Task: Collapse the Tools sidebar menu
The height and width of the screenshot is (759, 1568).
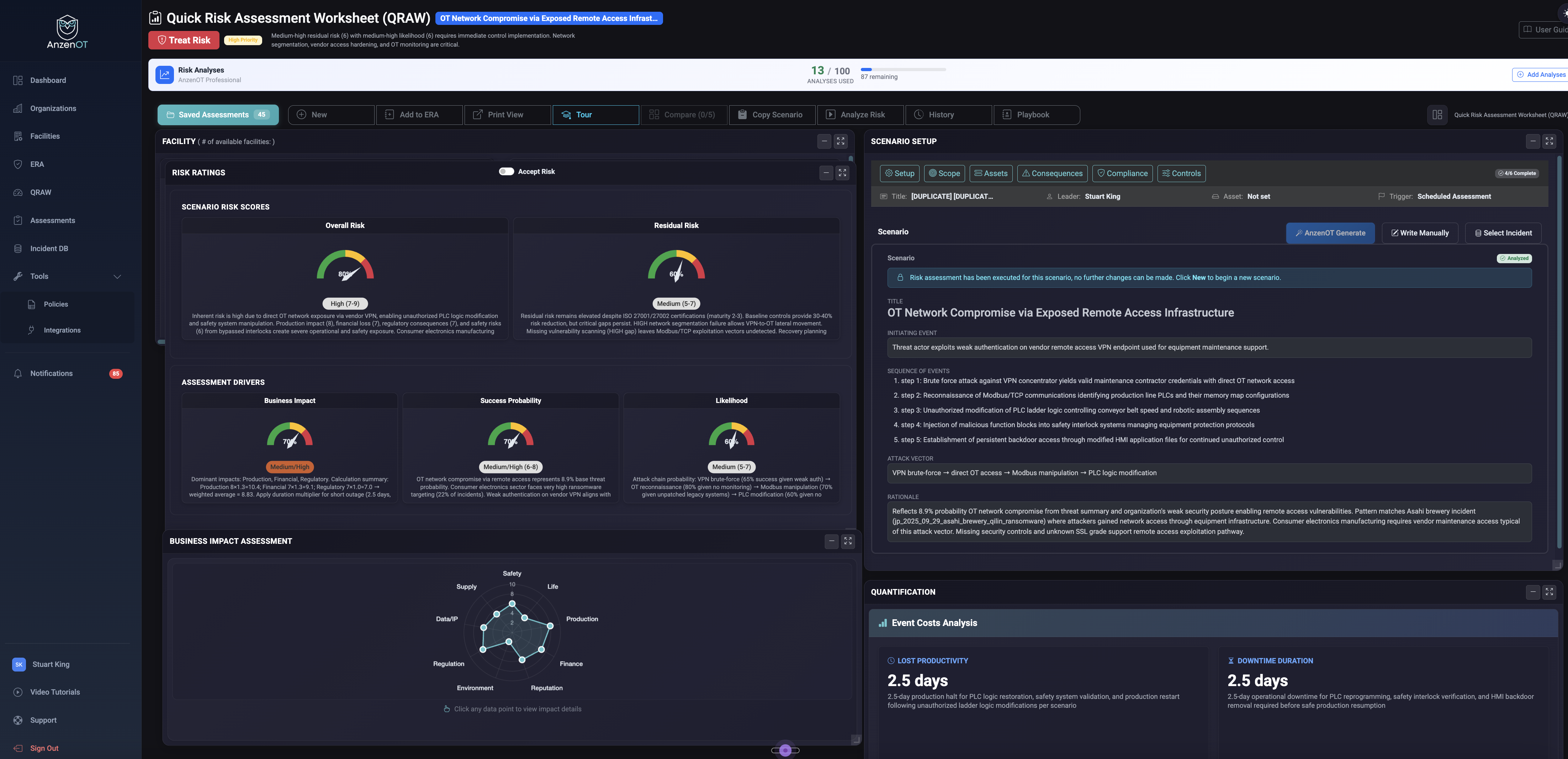Action: (x=117, y=276)
